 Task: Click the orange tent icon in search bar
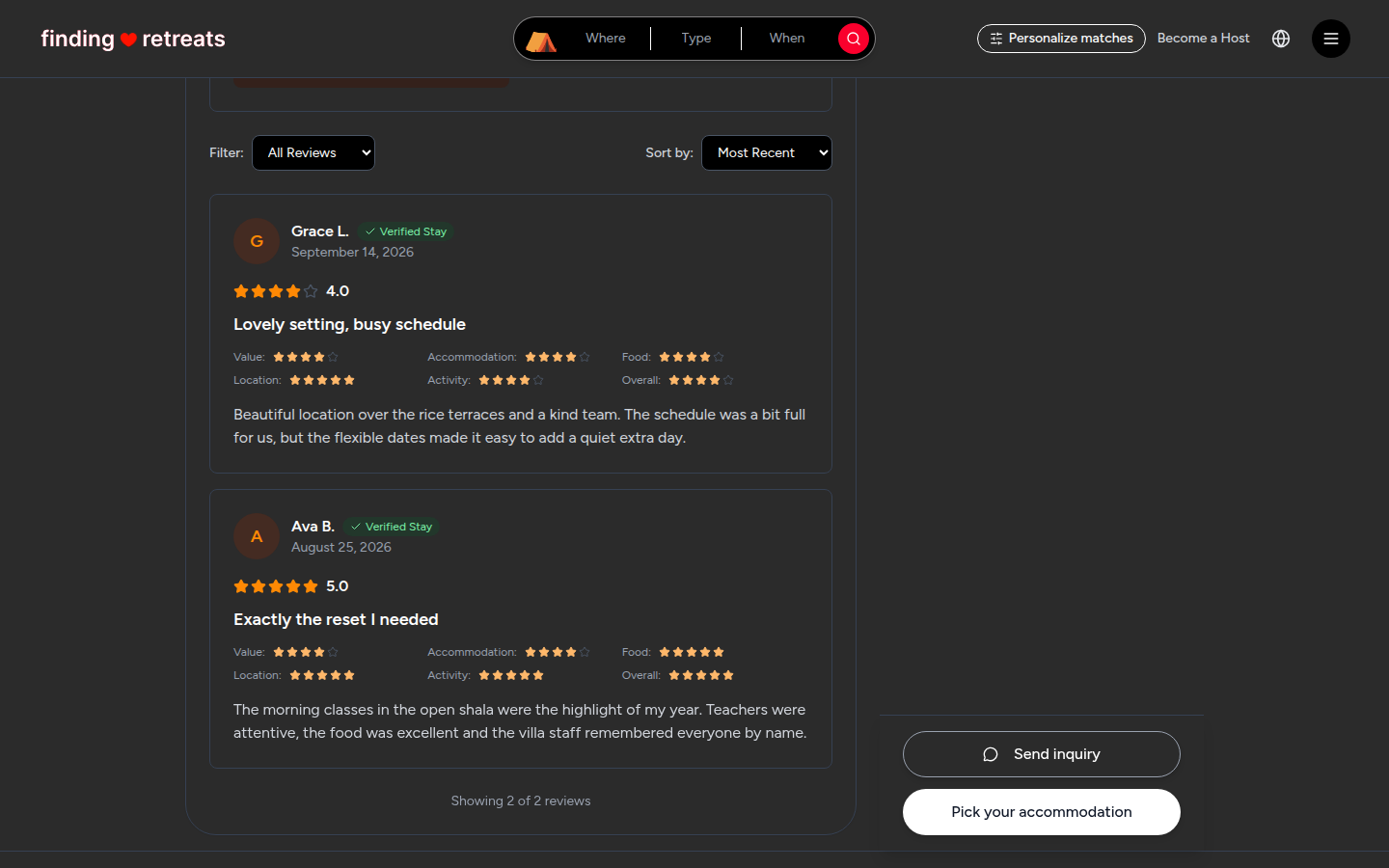pyautogui.click(x=541, y=41)
